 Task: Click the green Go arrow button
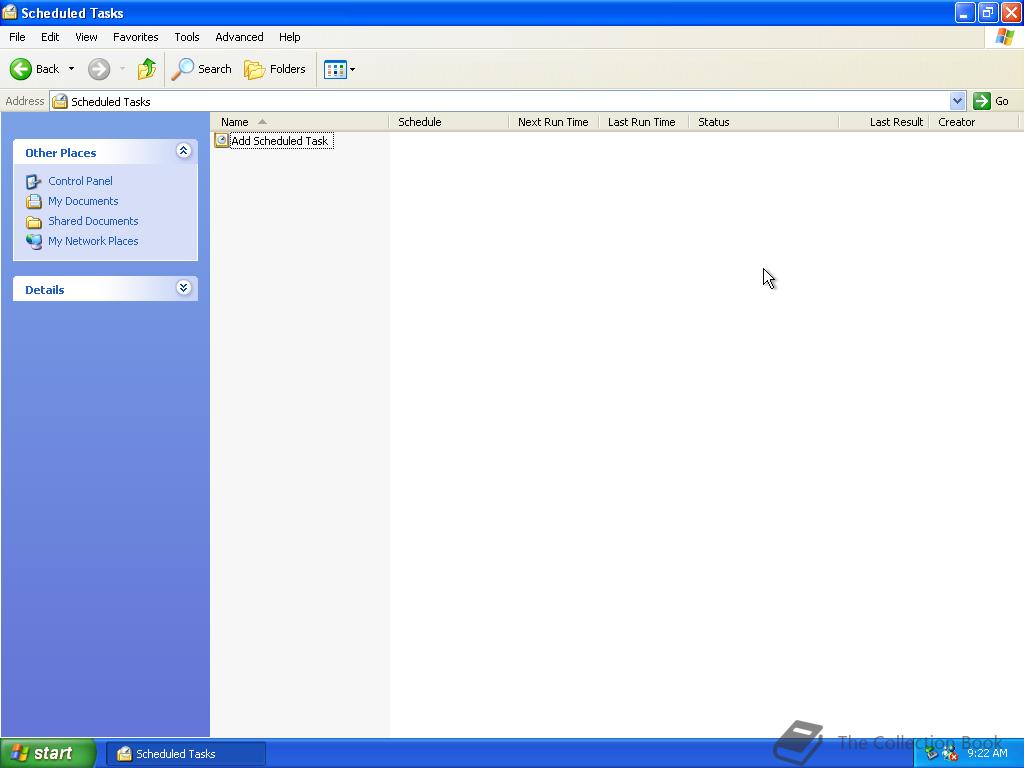[x=982, y=101]
